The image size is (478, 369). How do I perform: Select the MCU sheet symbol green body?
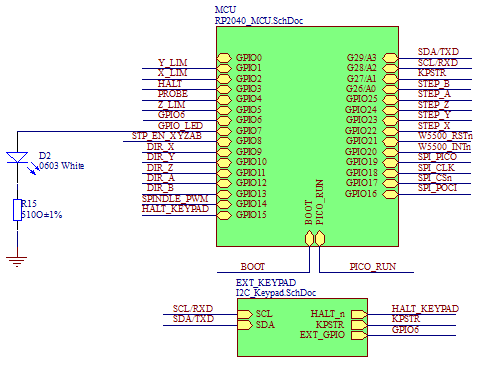(x=307, y=136)
